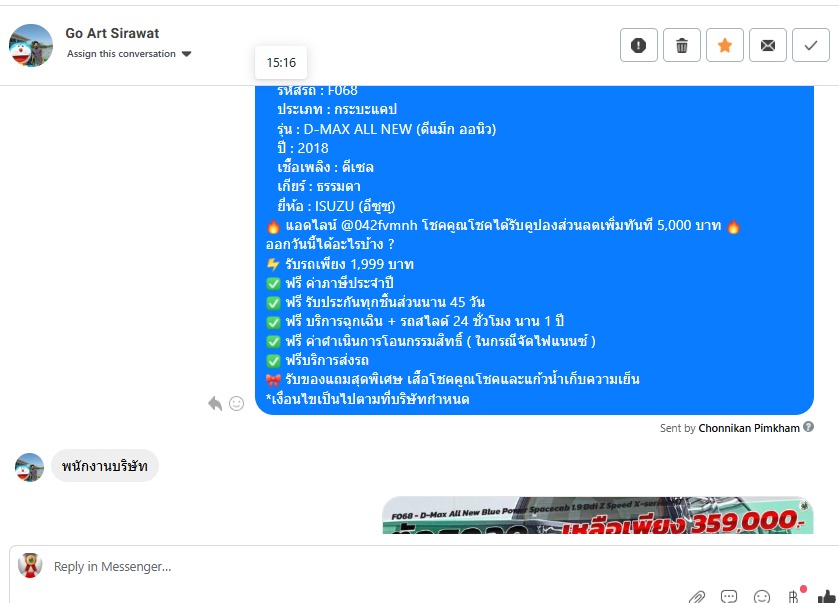Reply to the blue message via arrow icon
This screenshot has height=603, width=839.
tap(215, 403)
